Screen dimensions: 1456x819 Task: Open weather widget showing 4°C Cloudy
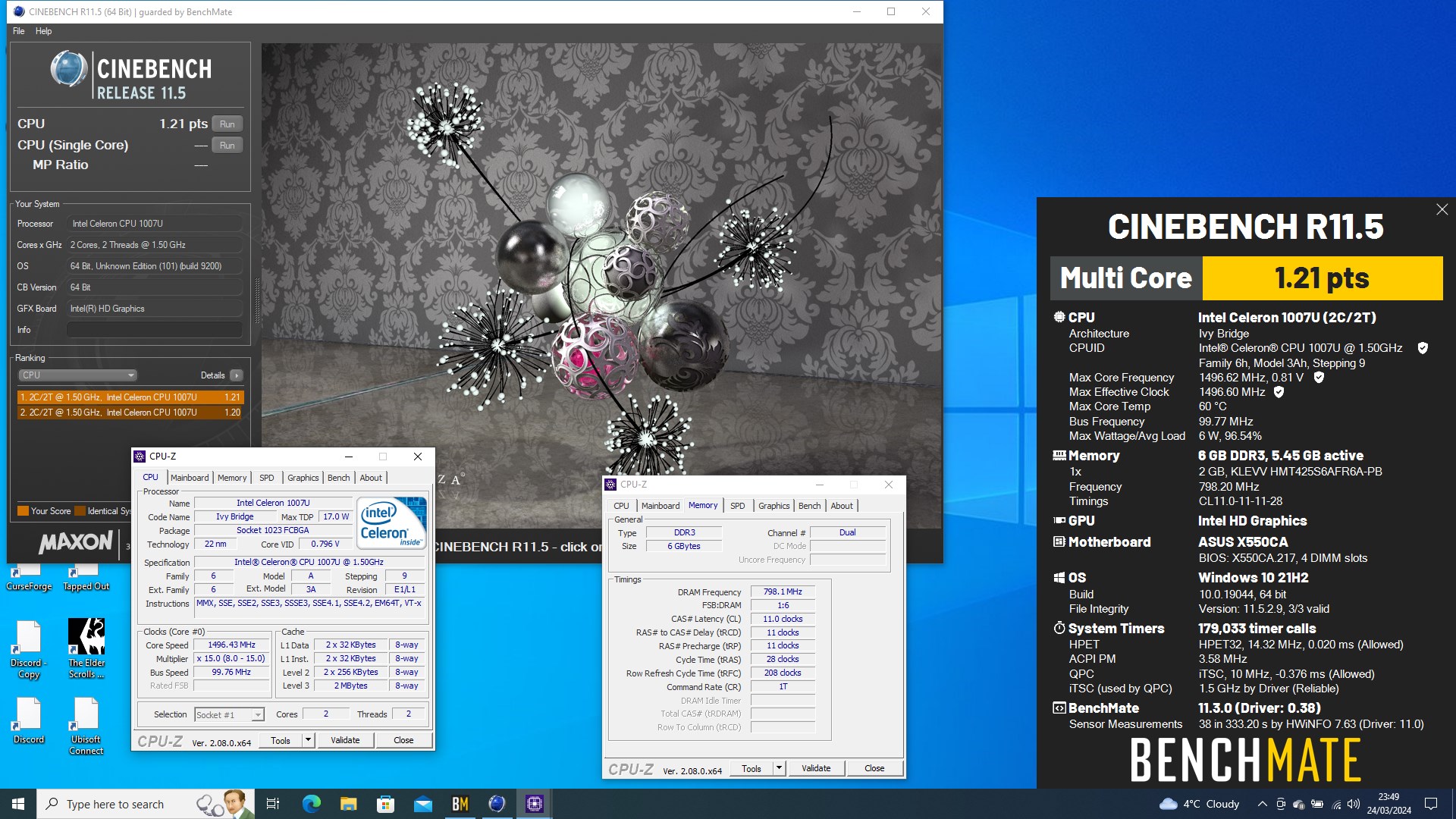pos(1200,804)
